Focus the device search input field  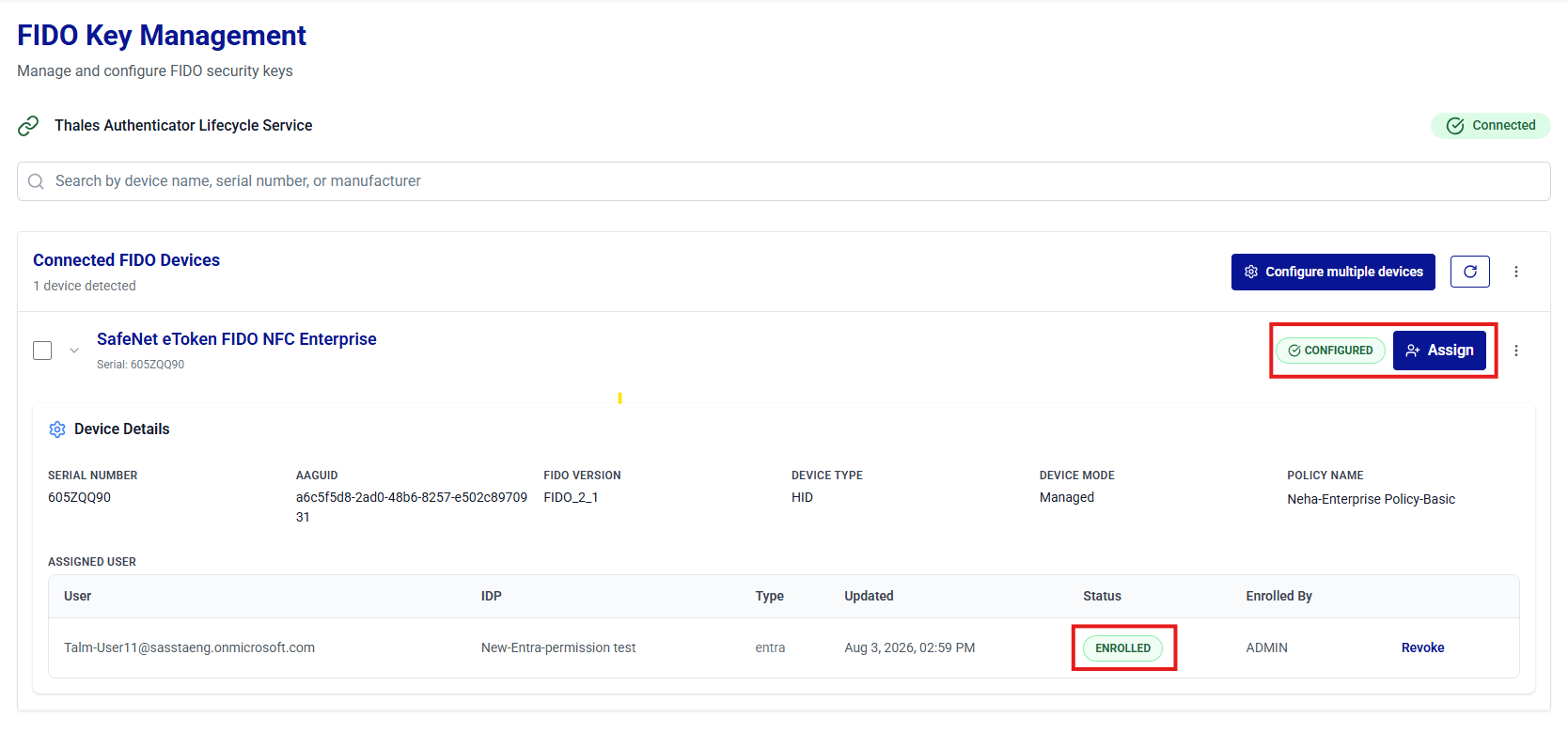[784, 181]
